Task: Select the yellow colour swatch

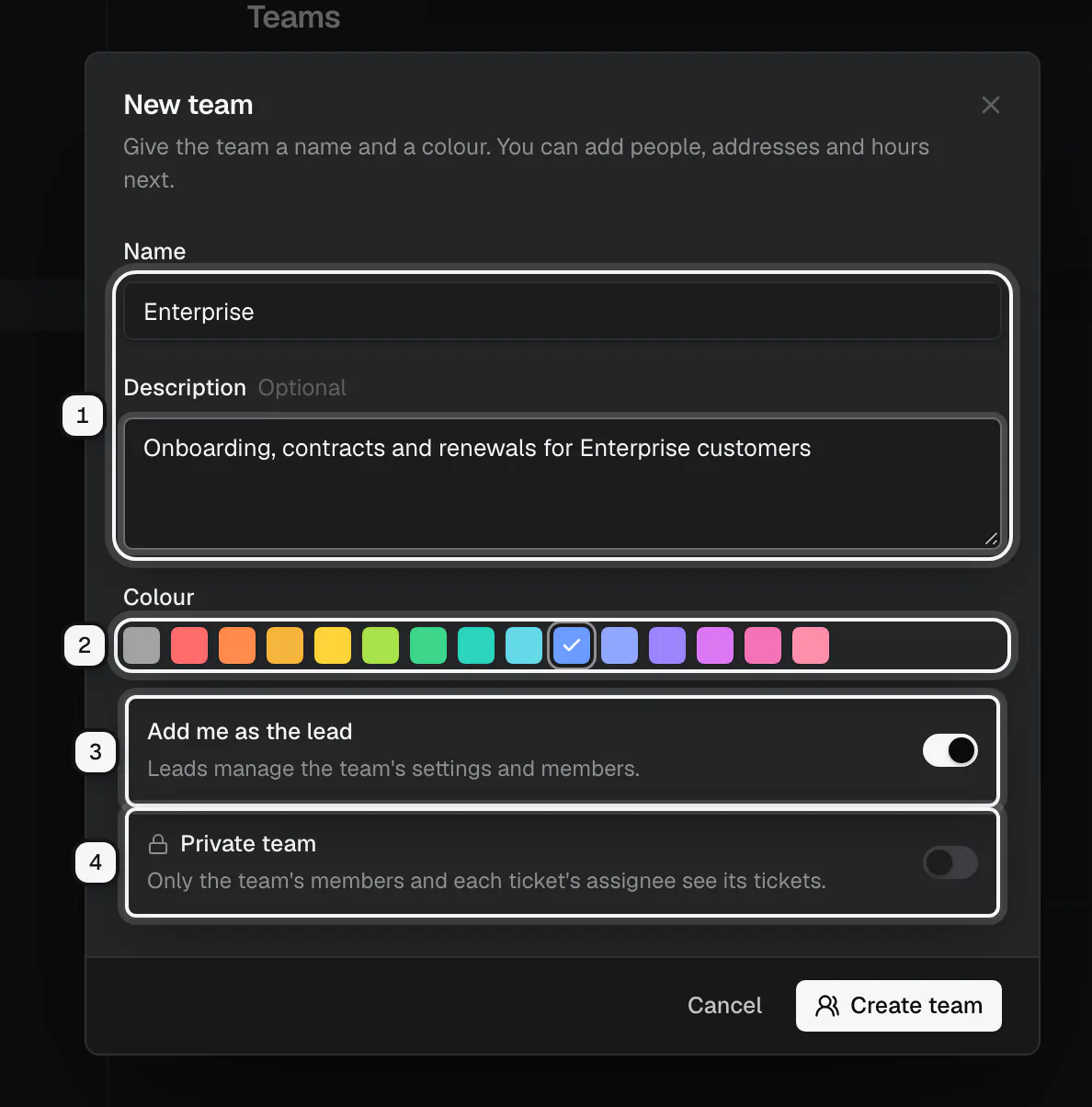Action: 333,645
